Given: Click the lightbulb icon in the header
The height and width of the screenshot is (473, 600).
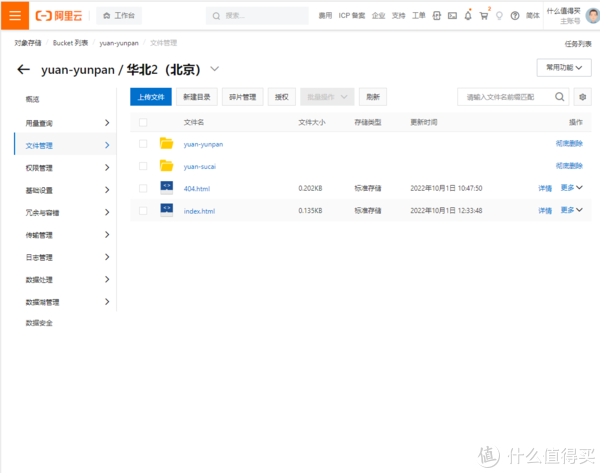Looking at the screenshot, I should (499, 16).
